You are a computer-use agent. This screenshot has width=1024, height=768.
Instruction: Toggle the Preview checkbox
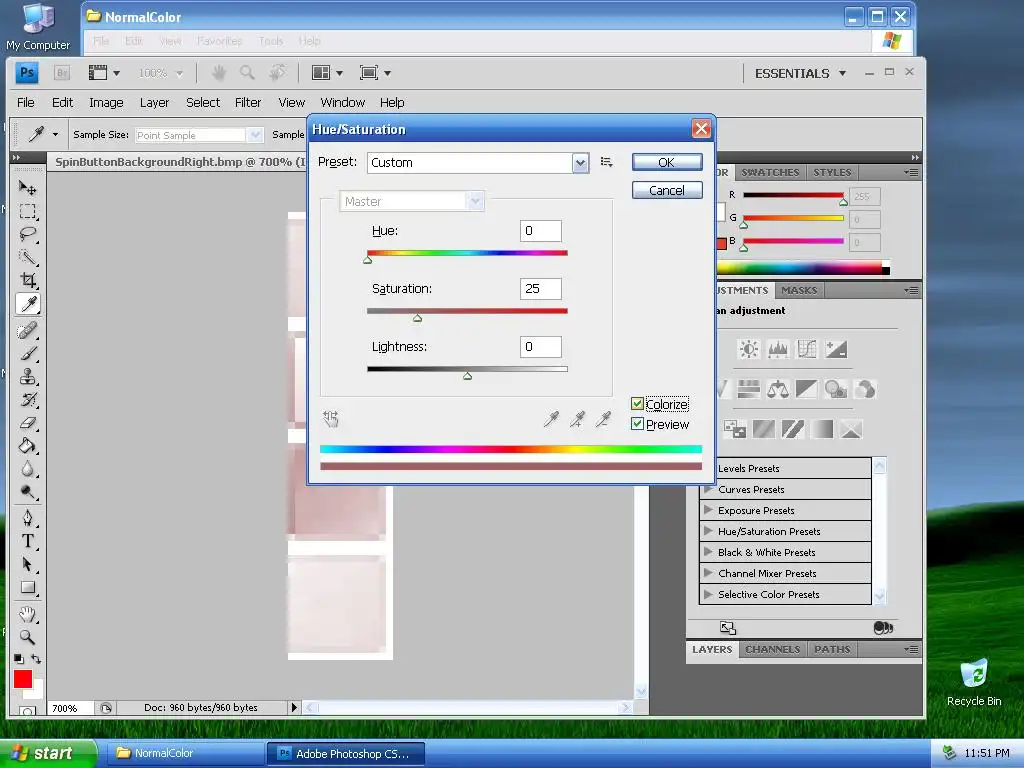click(x=637, y=424)
